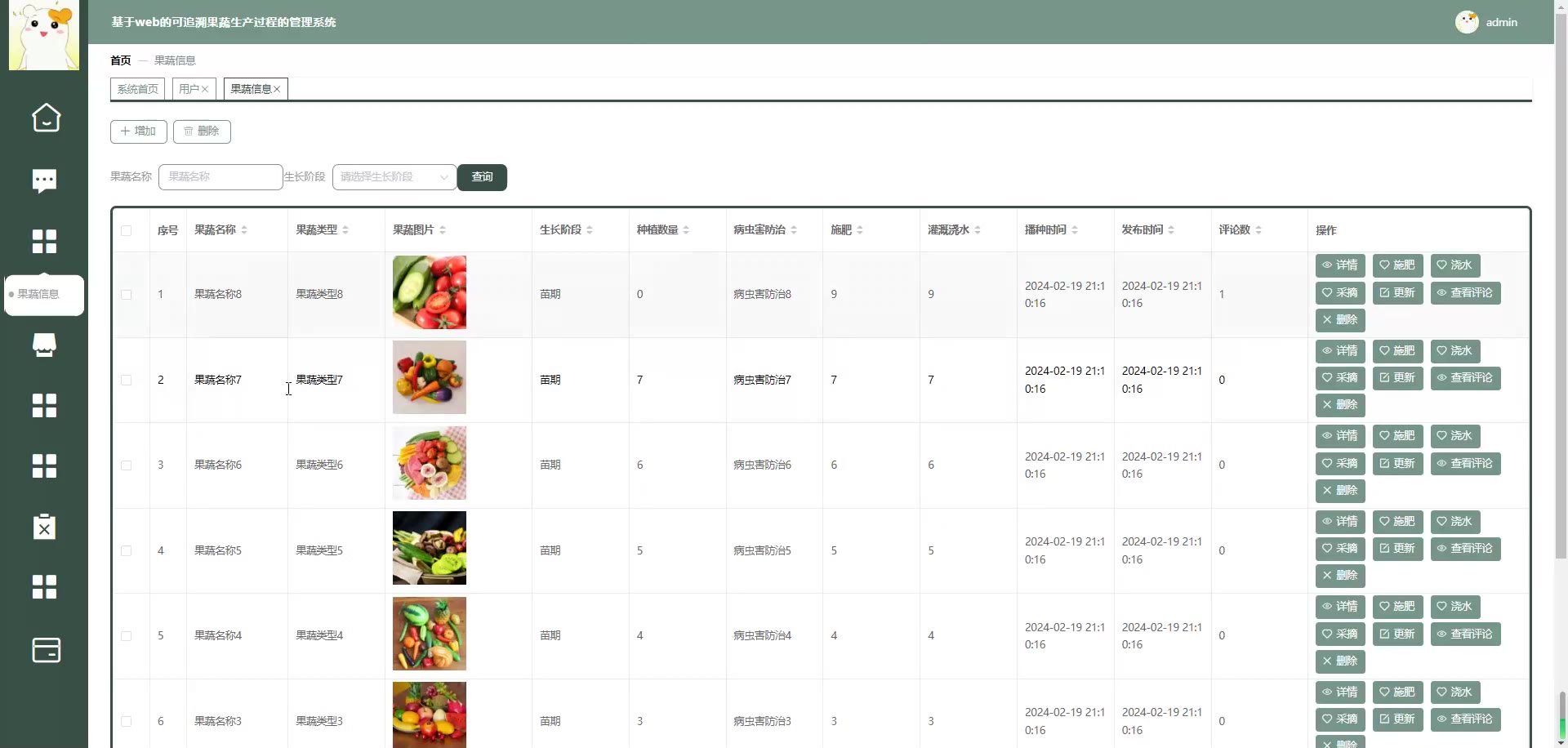Open 查看评论 for 果蔬名称3

coord(1466,719)
